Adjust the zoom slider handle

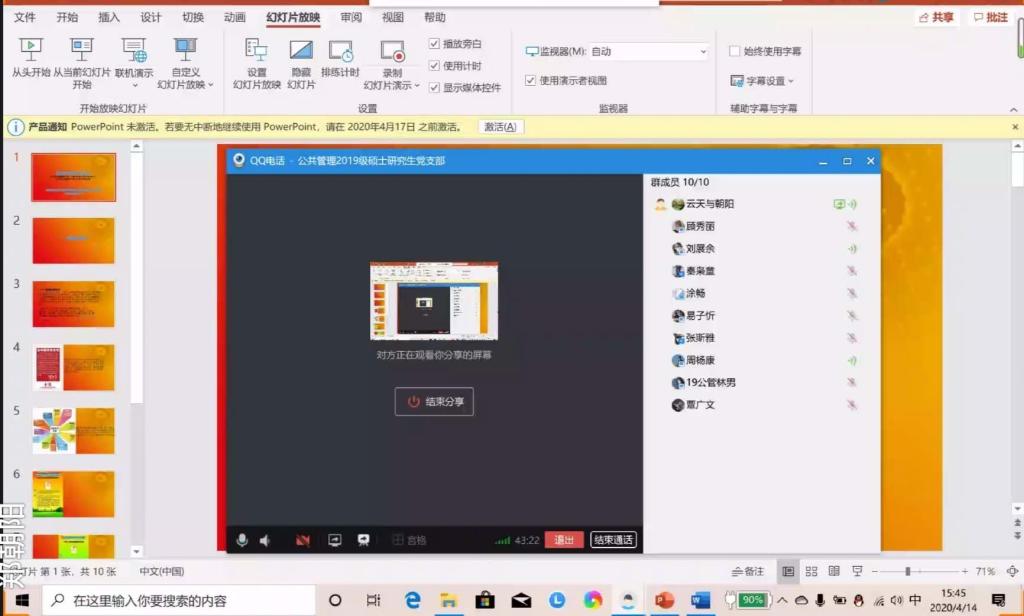point(907,572)
